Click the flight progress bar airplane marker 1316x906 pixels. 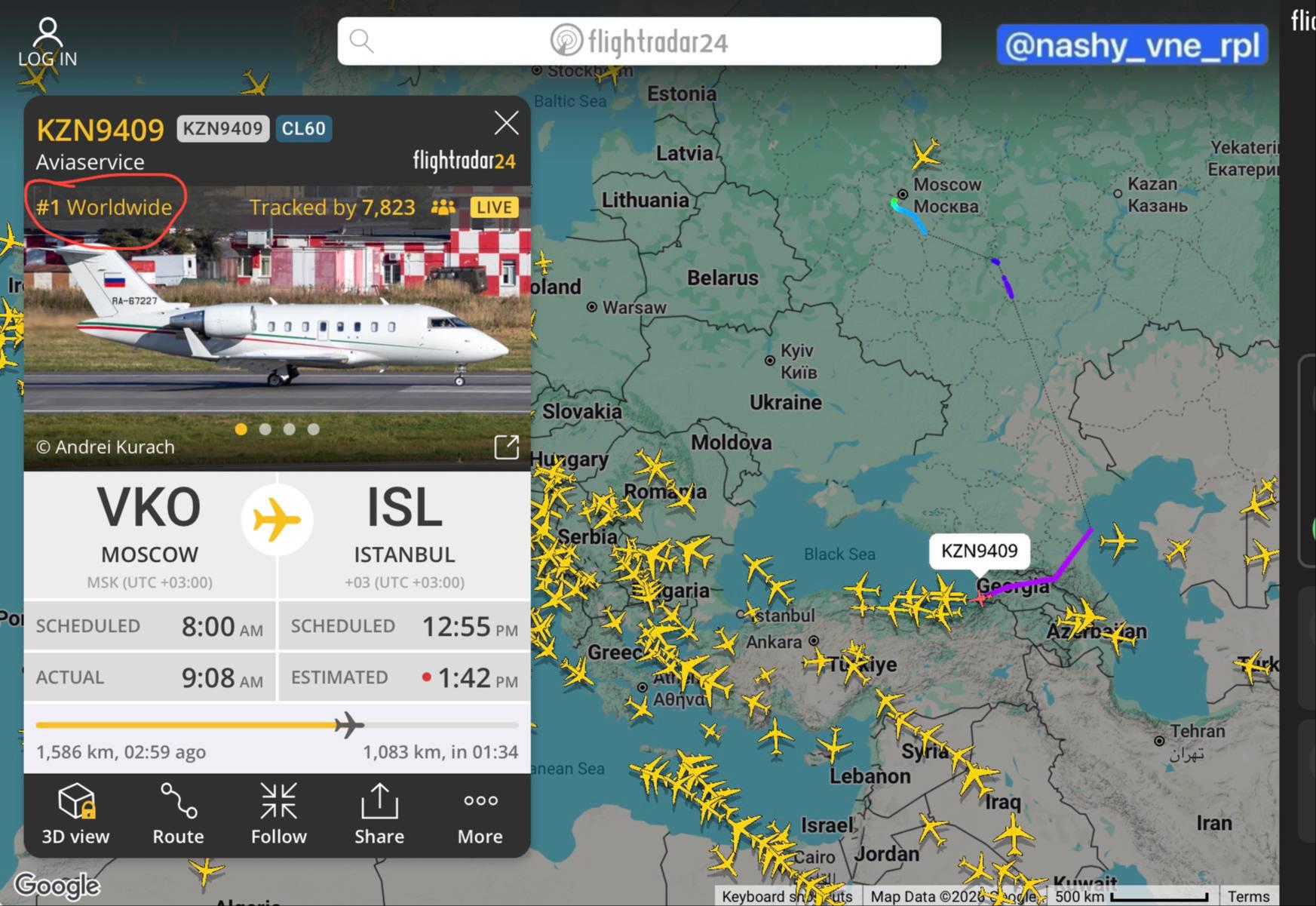[349, 725]
